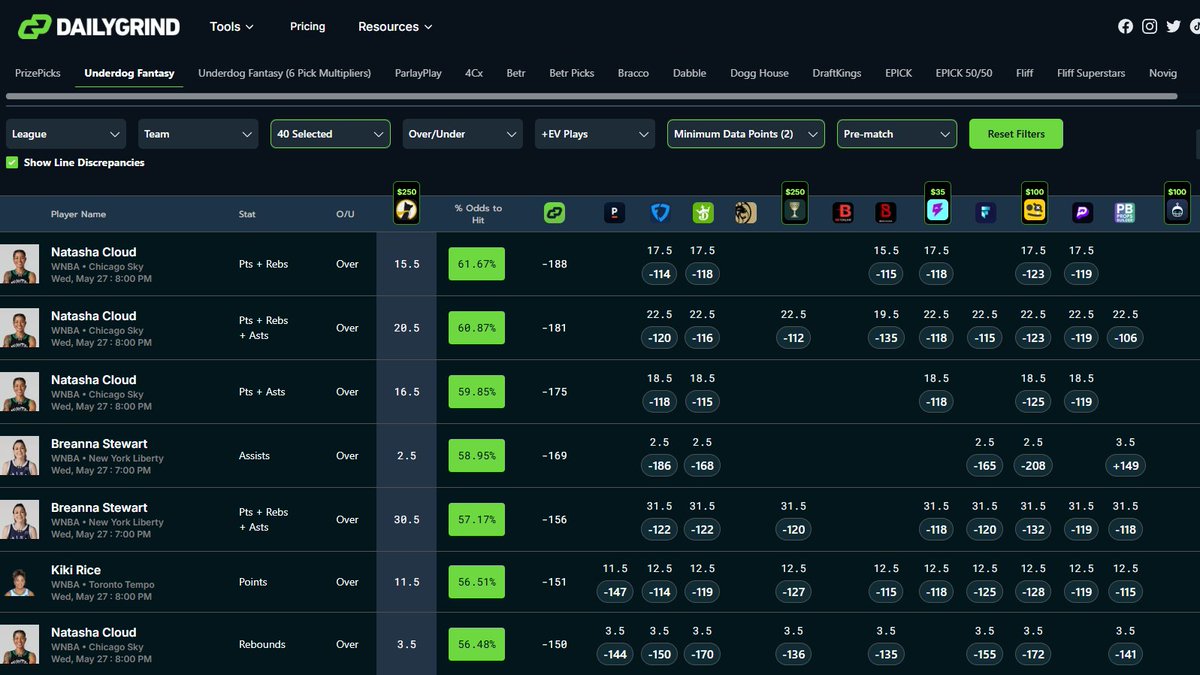
Task: Click the green DailyGrind link column icon
Action: click(554, 212)
